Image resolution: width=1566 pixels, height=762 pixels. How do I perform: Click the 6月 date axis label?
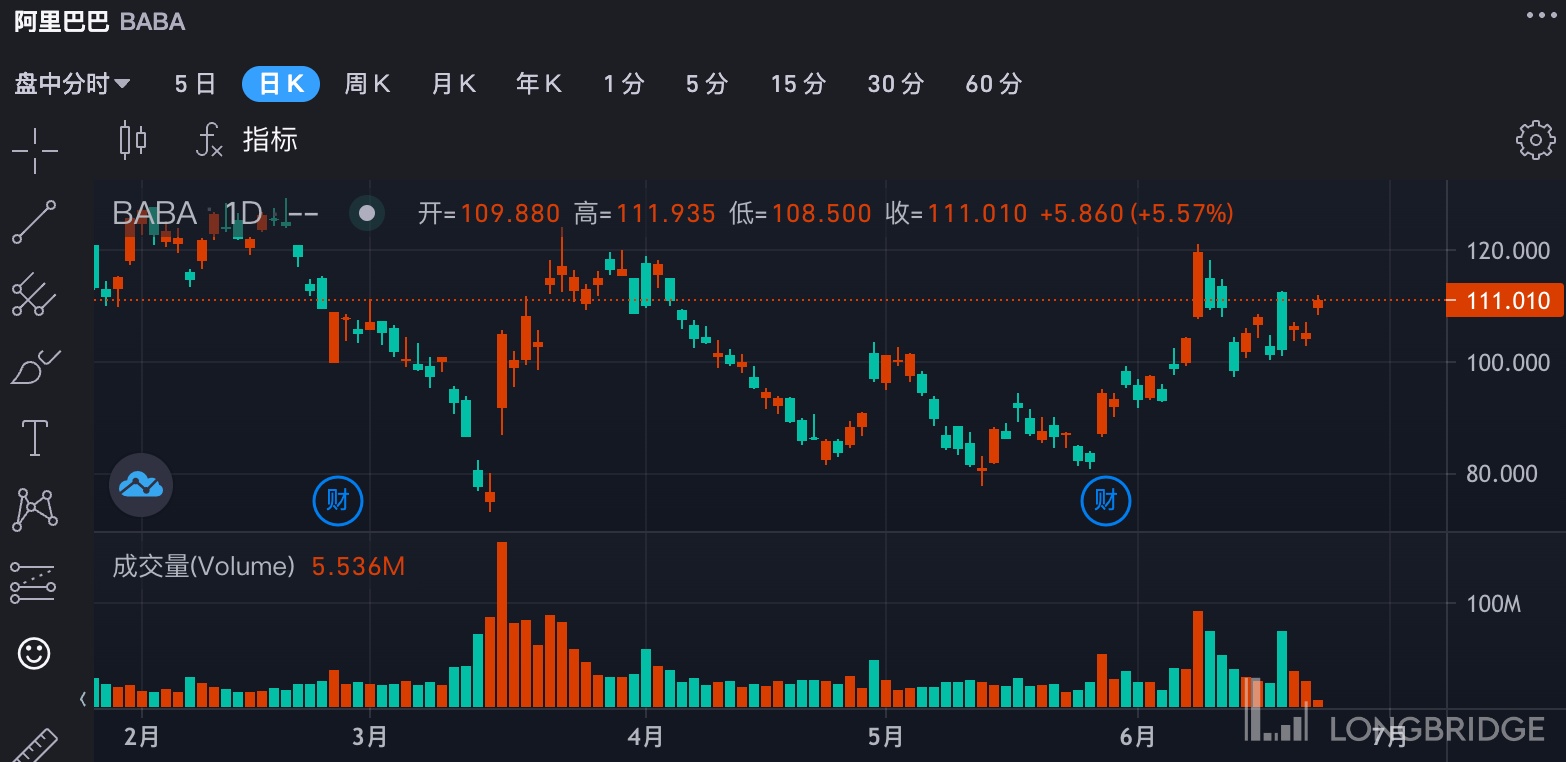[1138, 738]
